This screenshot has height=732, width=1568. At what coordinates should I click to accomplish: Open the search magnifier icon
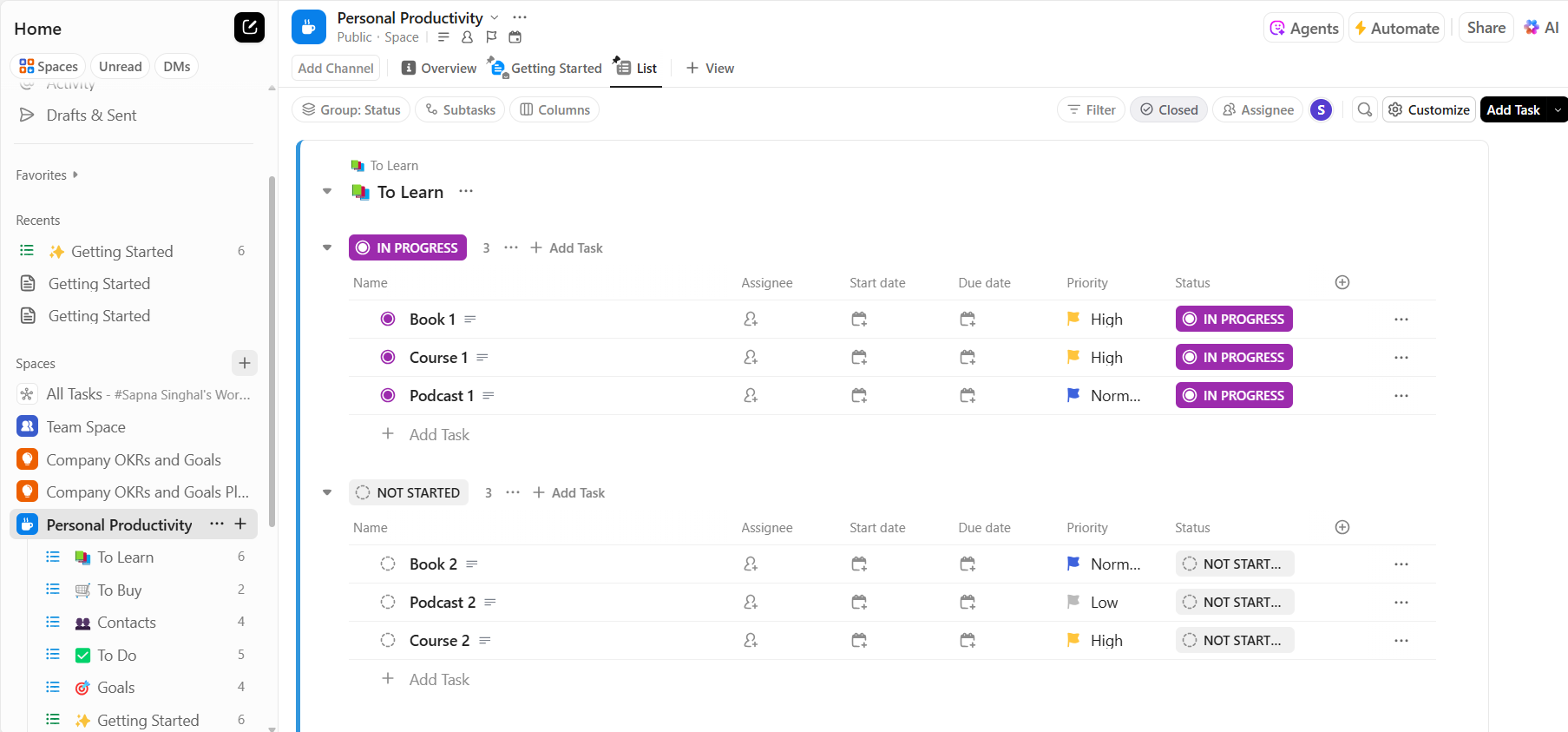coord(1365,110)
